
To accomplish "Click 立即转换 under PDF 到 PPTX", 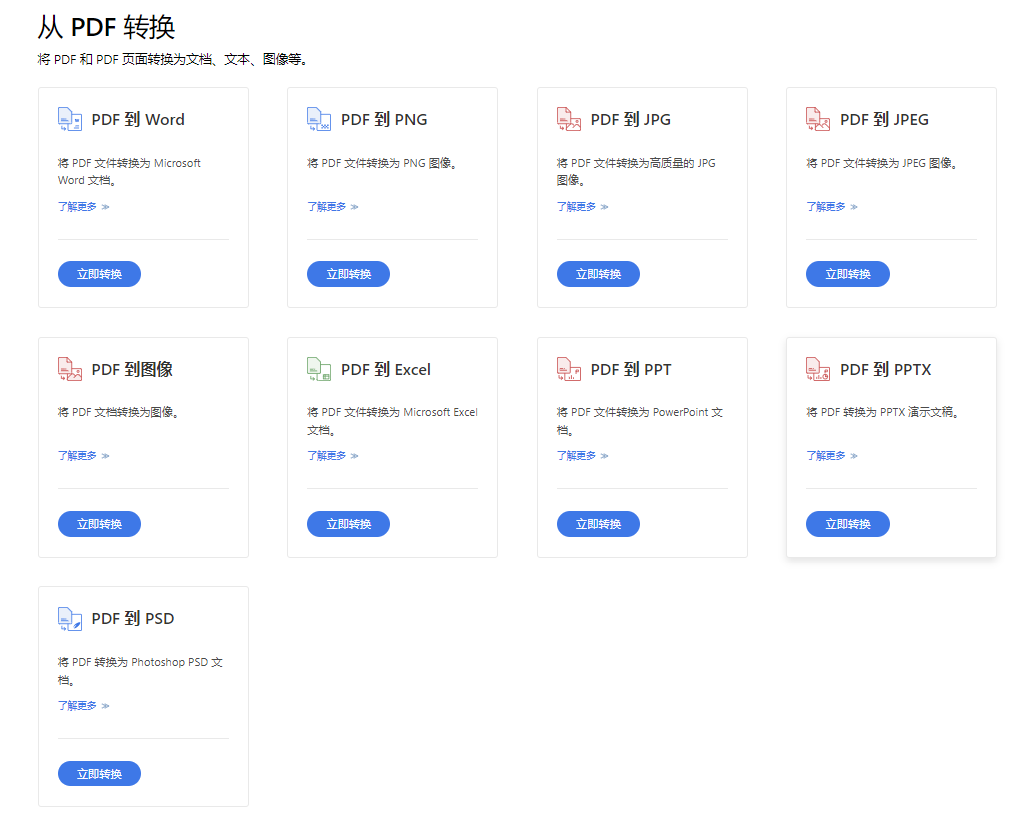I will [x=848, y=524].
